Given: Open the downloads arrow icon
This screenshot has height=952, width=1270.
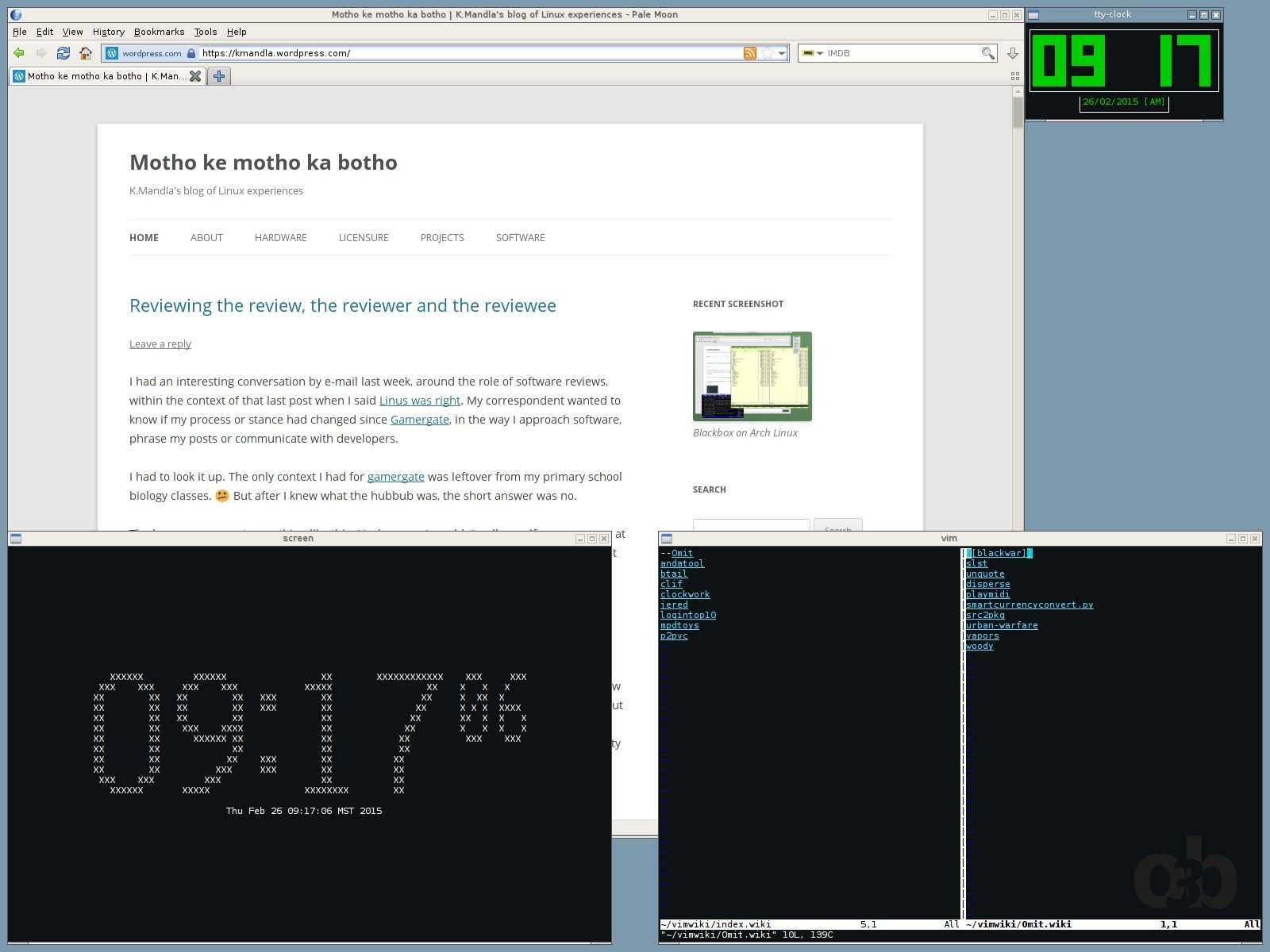Looking at the screenshot, I should 1013,53.
